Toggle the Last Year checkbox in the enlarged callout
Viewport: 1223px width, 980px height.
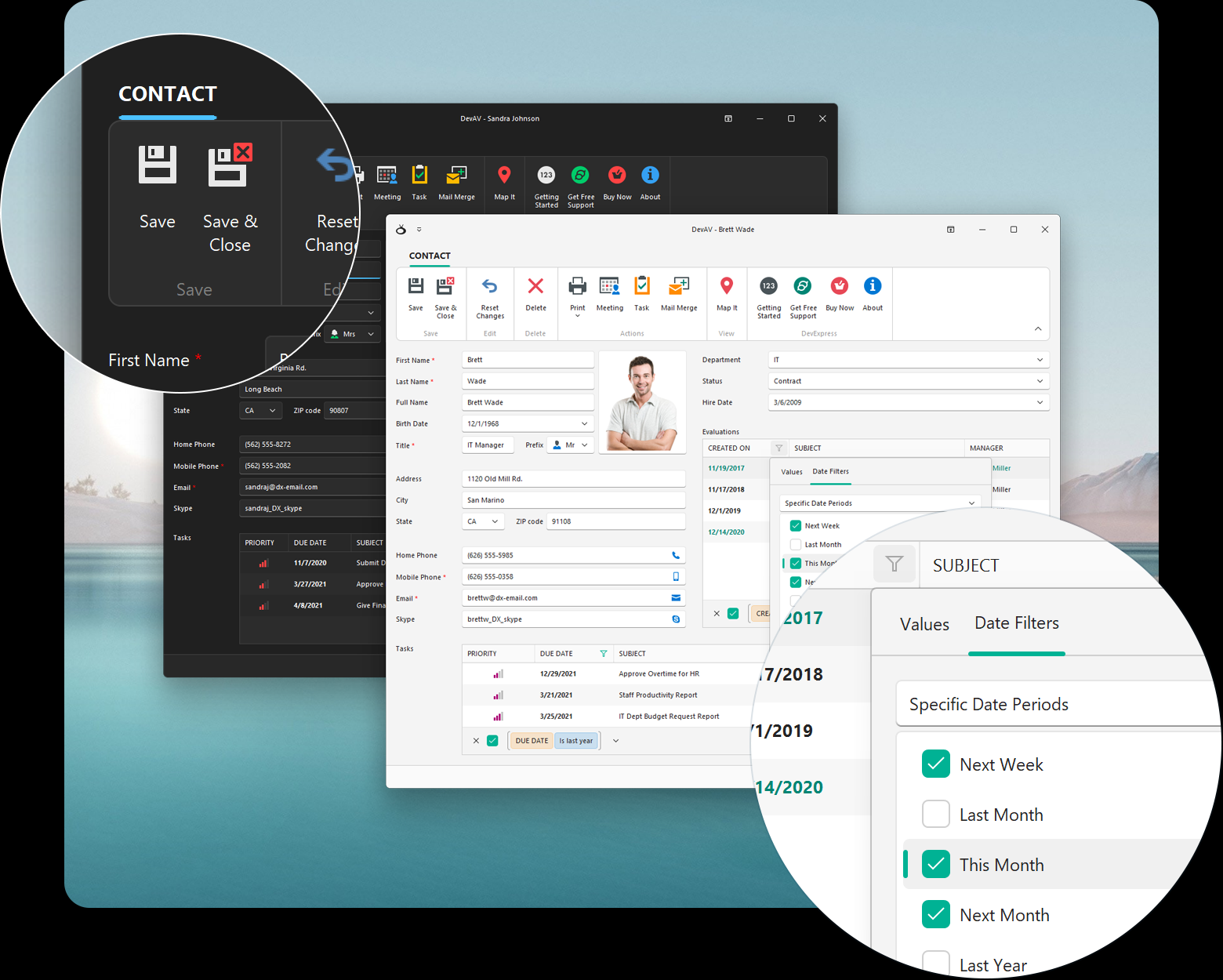936,964
